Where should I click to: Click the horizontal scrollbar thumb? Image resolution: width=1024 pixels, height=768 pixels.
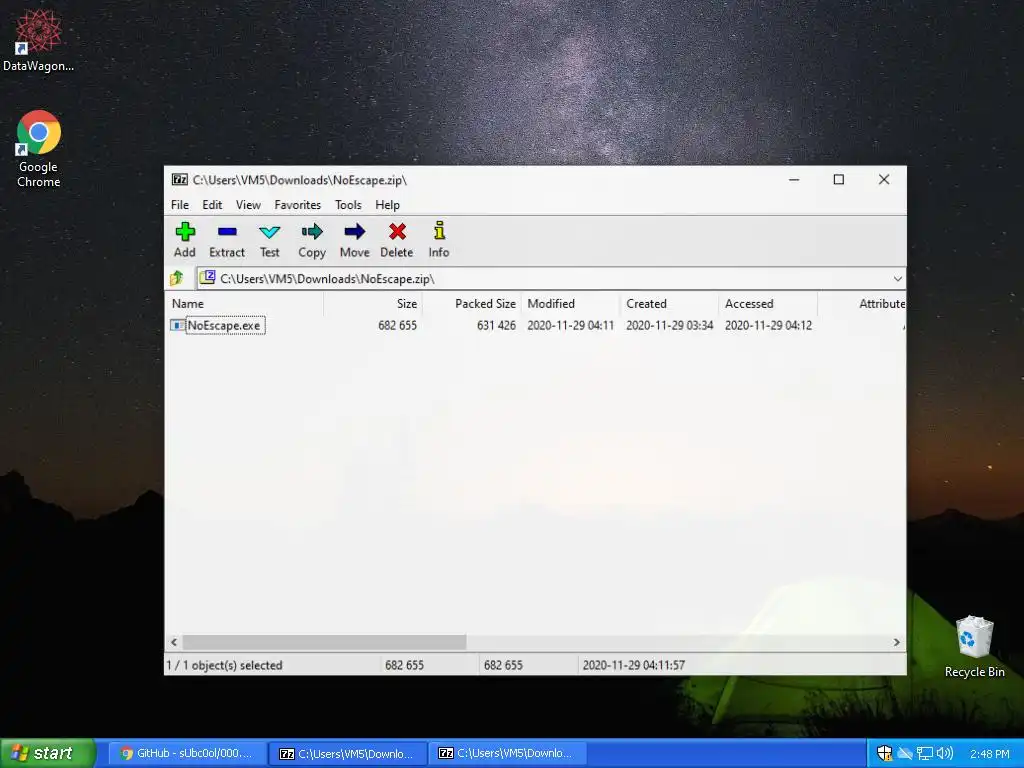pyautogui.click(x=325, y=643)
